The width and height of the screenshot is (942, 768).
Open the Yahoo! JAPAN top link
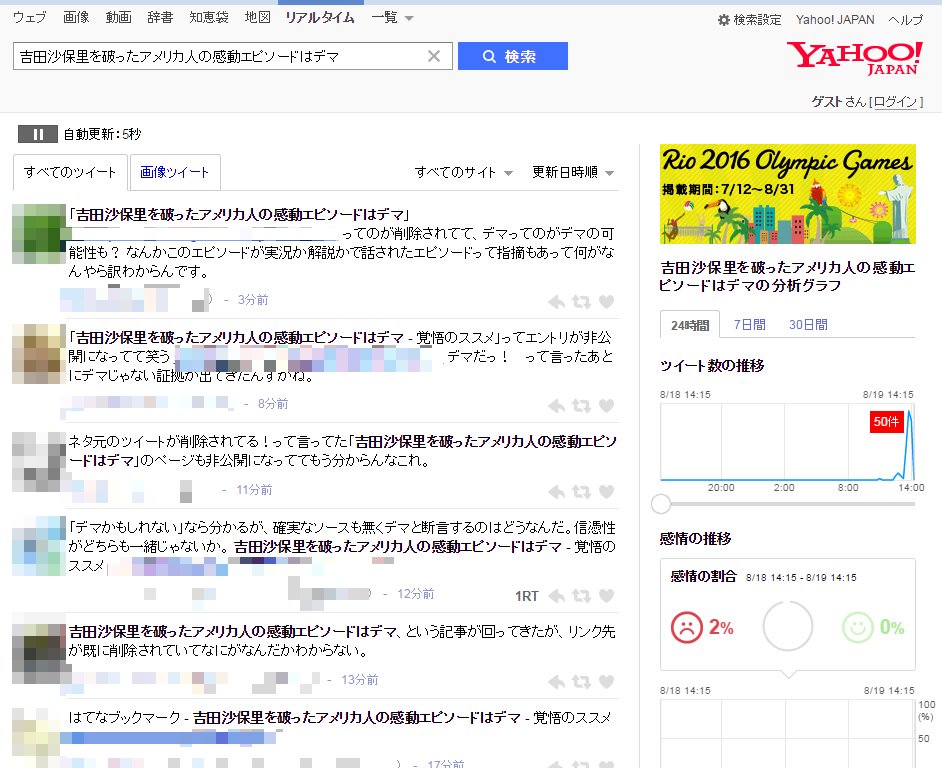(x=835, y=20)
